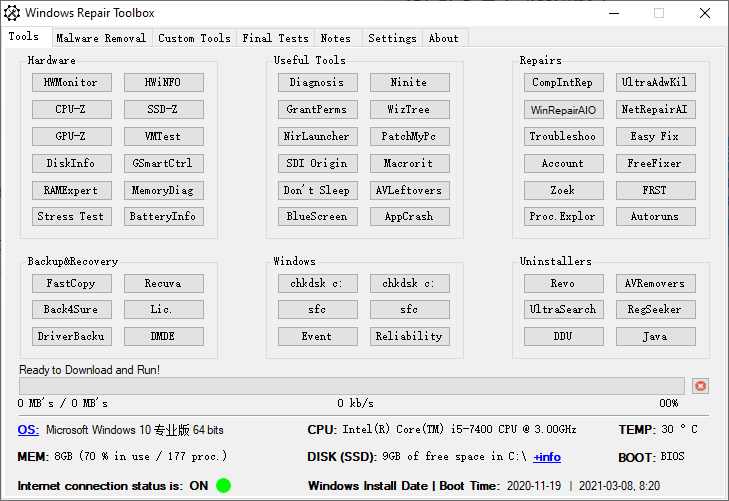This screenshot has height=501, width=729.
Task: Open the About tab
Action: click(x=444, y=38)
